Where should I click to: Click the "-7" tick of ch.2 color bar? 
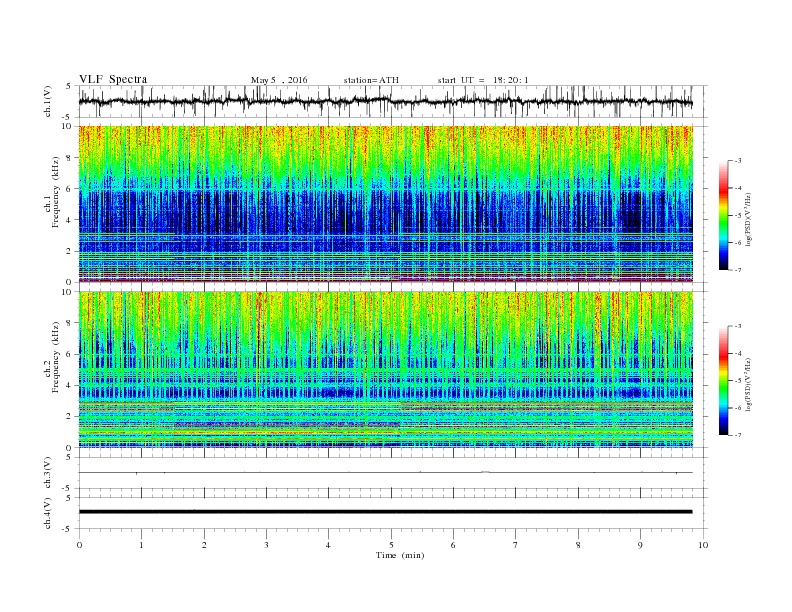[x=738, y=435]
